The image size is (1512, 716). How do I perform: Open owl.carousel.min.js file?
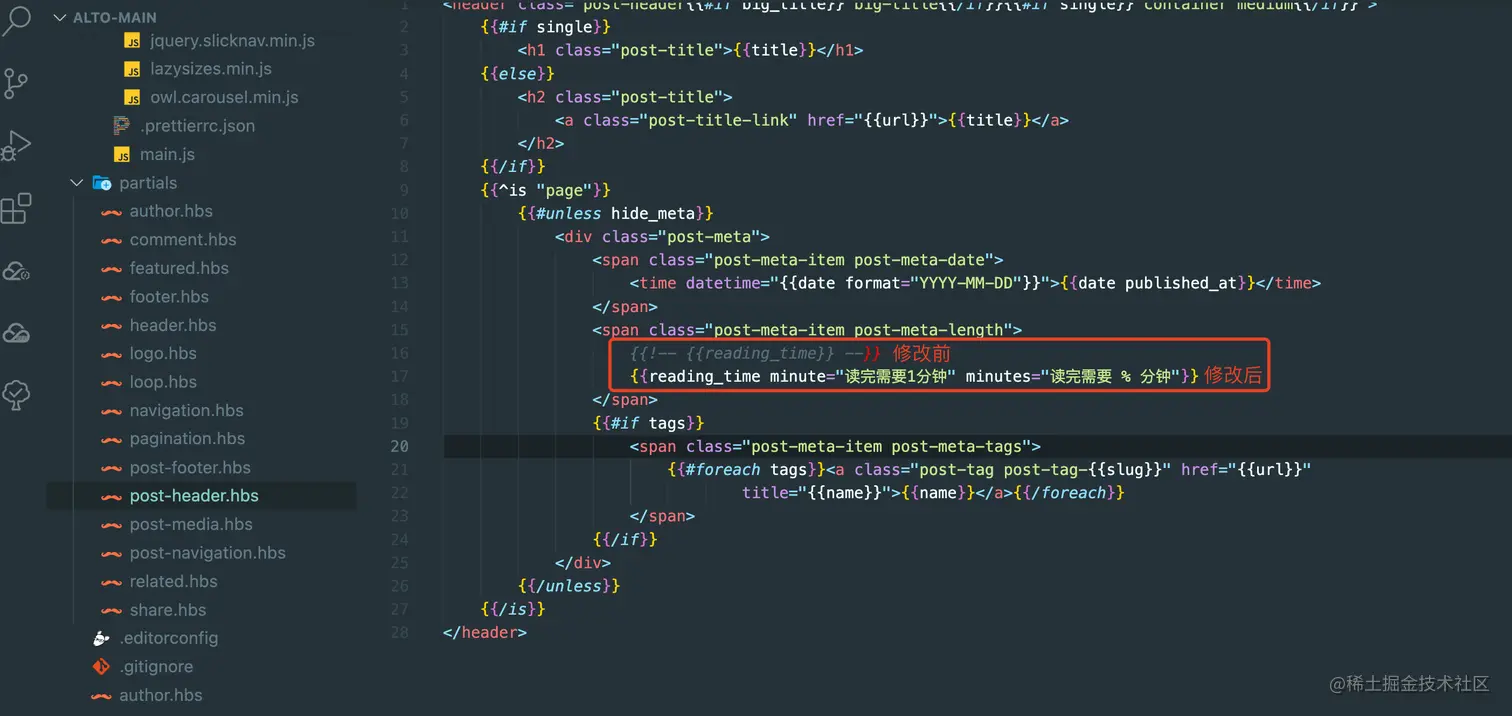click(224, 97)
